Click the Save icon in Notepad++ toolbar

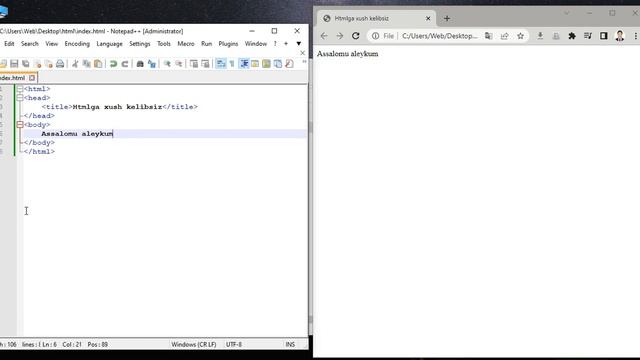point(14,64)
